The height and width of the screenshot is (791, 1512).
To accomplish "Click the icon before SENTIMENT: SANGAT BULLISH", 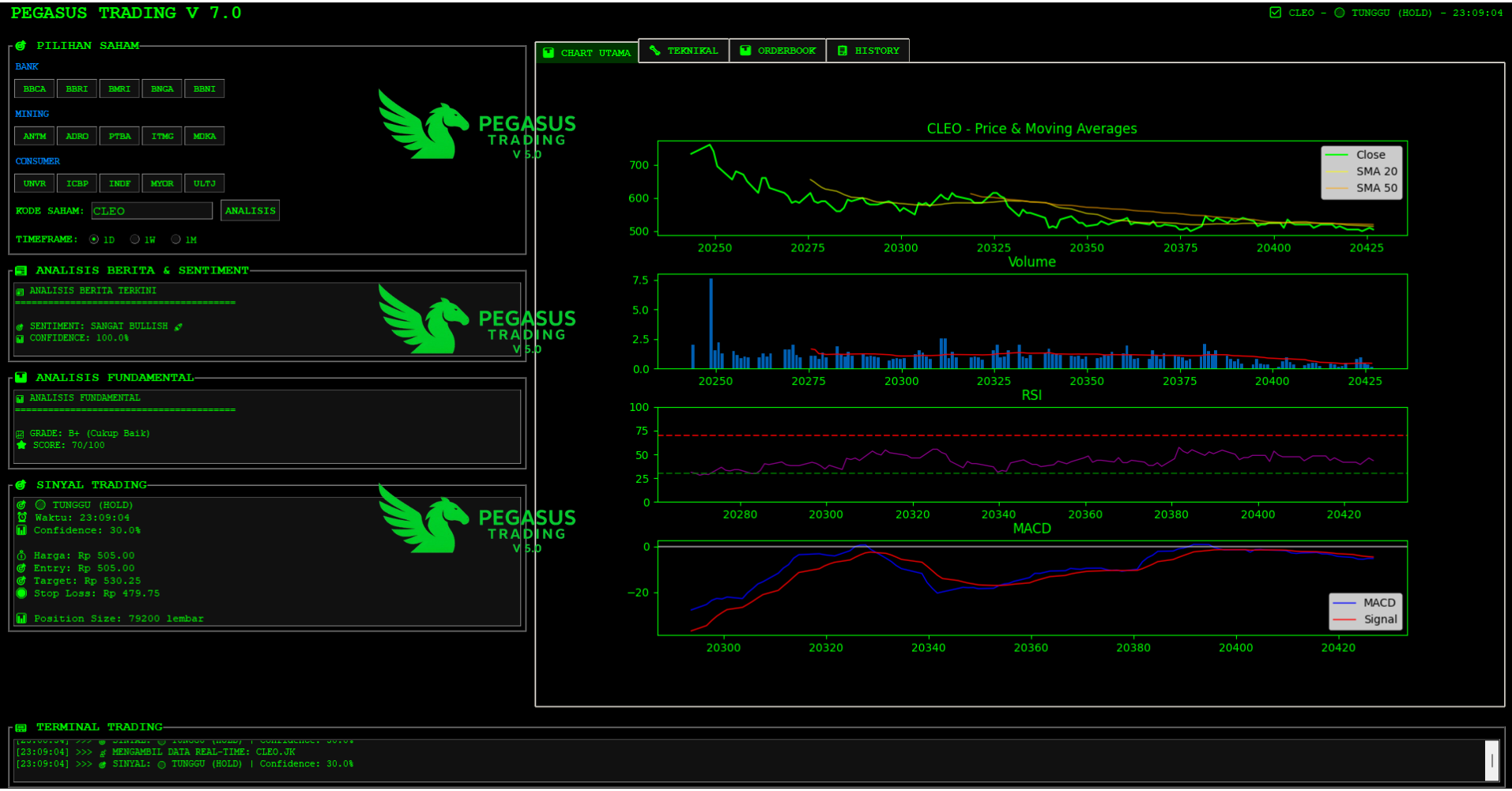I will 20,326.
